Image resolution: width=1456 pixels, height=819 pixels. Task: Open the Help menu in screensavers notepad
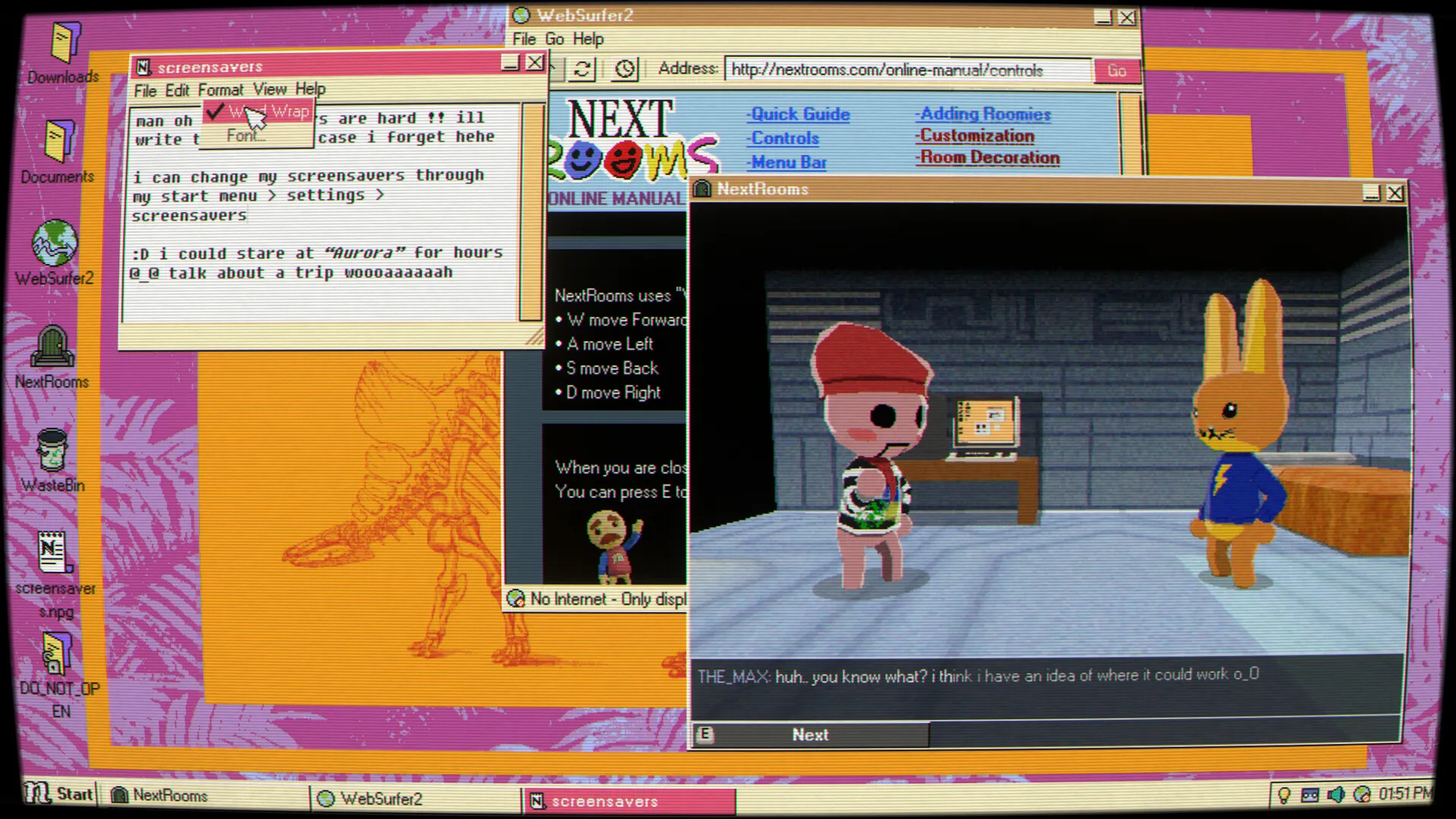pos(310,89)
